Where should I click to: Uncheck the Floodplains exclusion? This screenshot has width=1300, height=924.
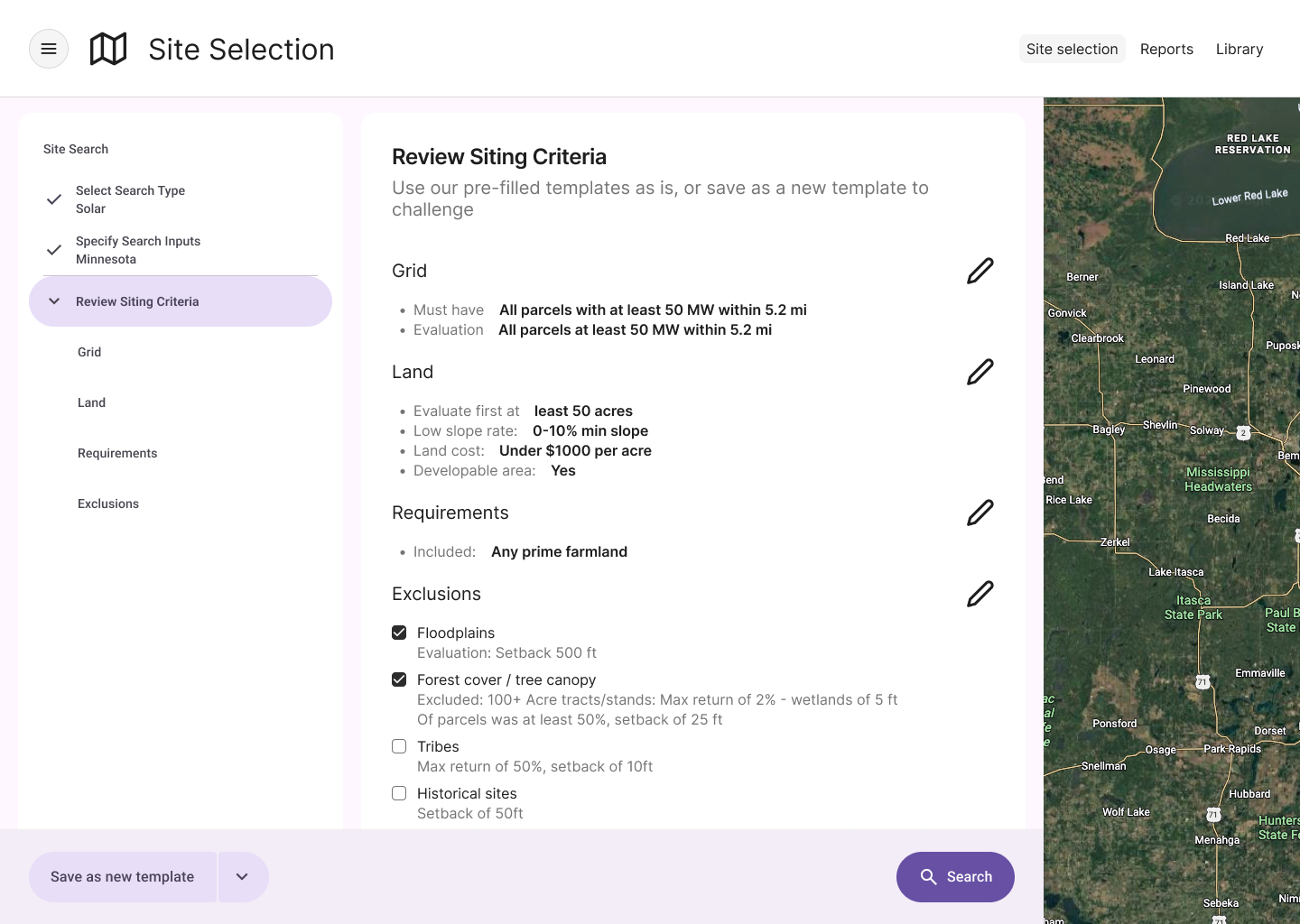click(399, 633)
